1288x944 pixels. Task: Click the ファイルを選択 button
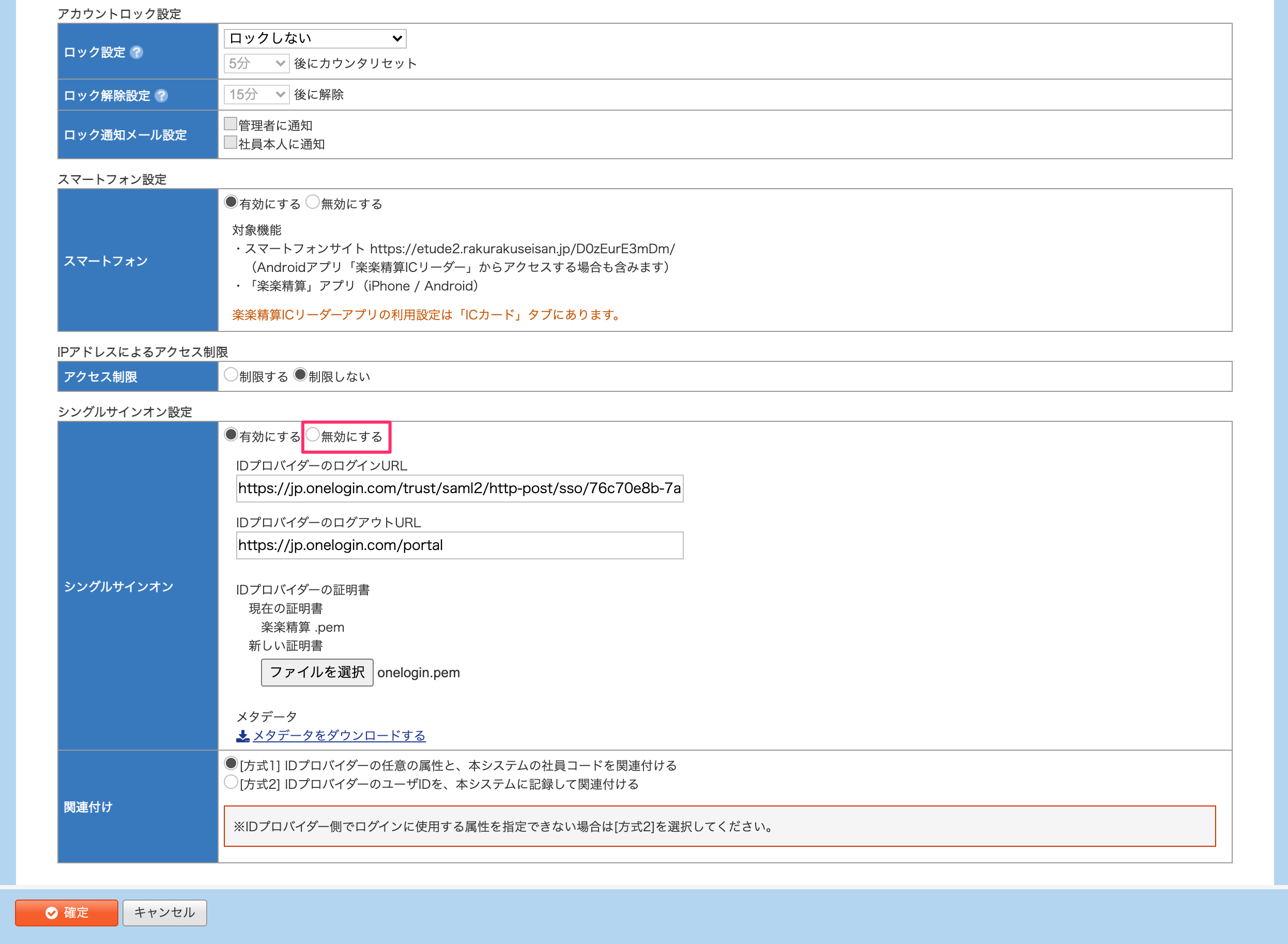click(317, 673)
